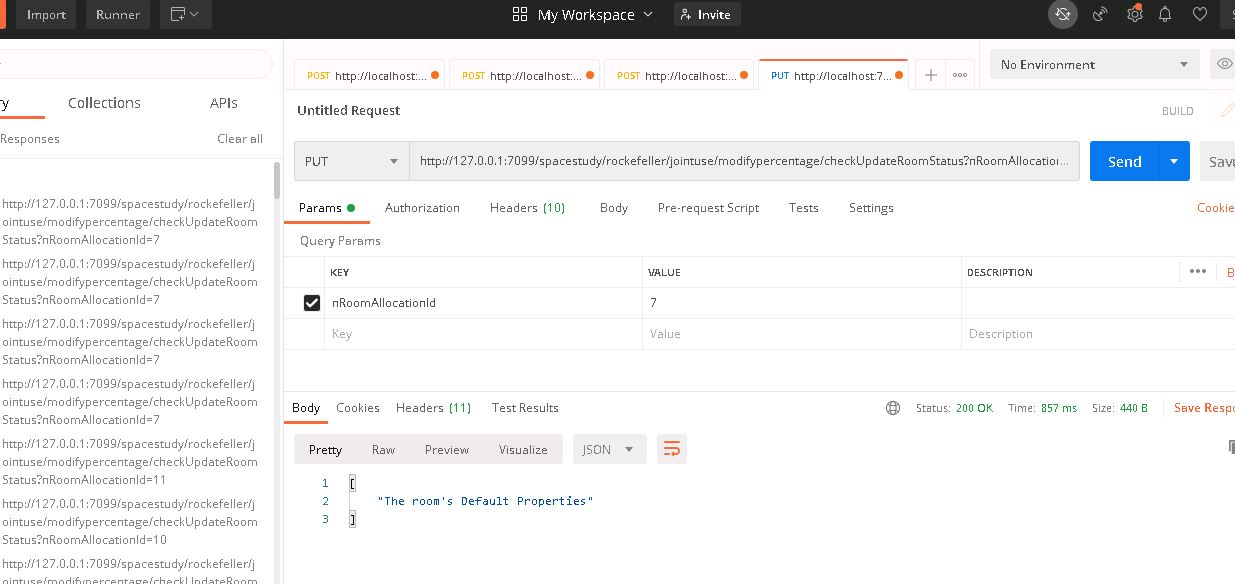Open the request Headers (10) tab
Viewport: 1235px width, 584px height.
(527, 207)
